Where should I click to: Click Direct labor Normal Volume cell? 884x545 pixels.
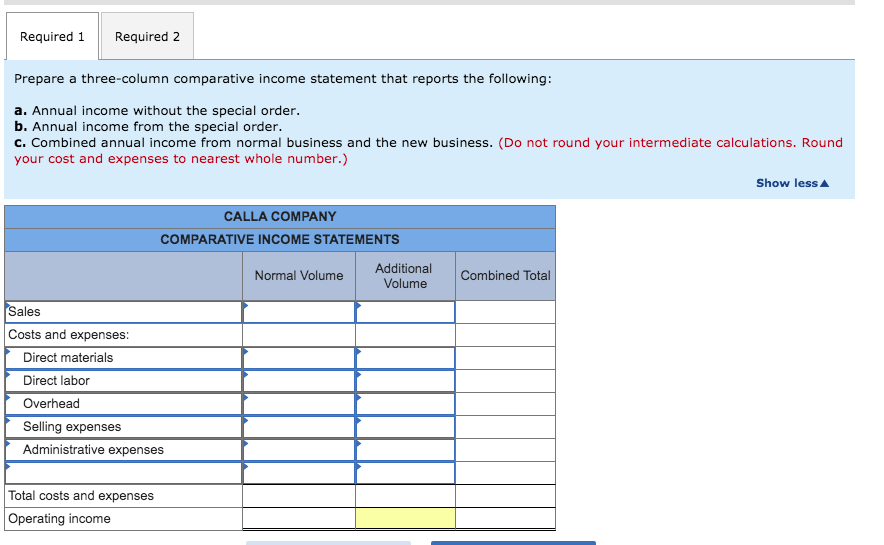[x=299, y=381]
